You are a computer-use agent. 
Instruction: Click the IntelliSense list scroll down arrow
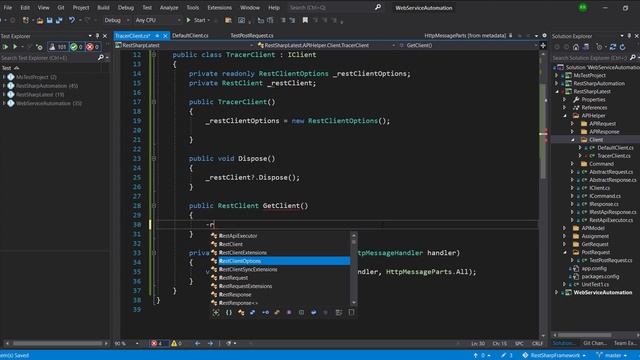coord(354,303)
